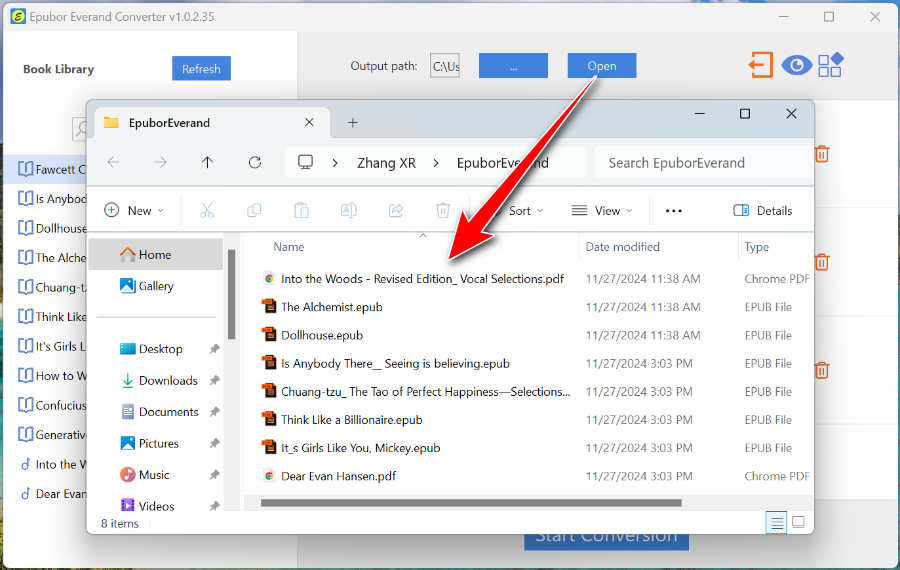This screenshot has height=570, width=900.
Task: Click the Name column header
Action: [x=289, y=247]
